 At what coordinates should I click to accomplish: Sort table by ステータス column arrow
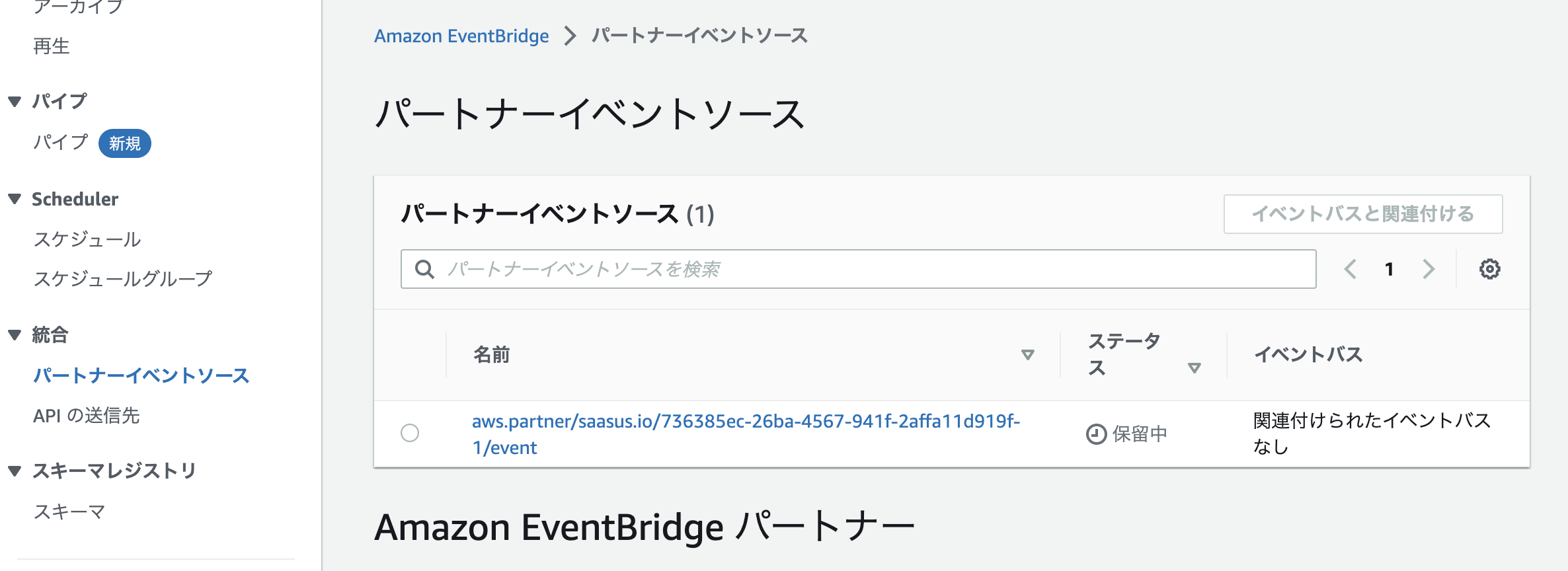coord(1194,368)
